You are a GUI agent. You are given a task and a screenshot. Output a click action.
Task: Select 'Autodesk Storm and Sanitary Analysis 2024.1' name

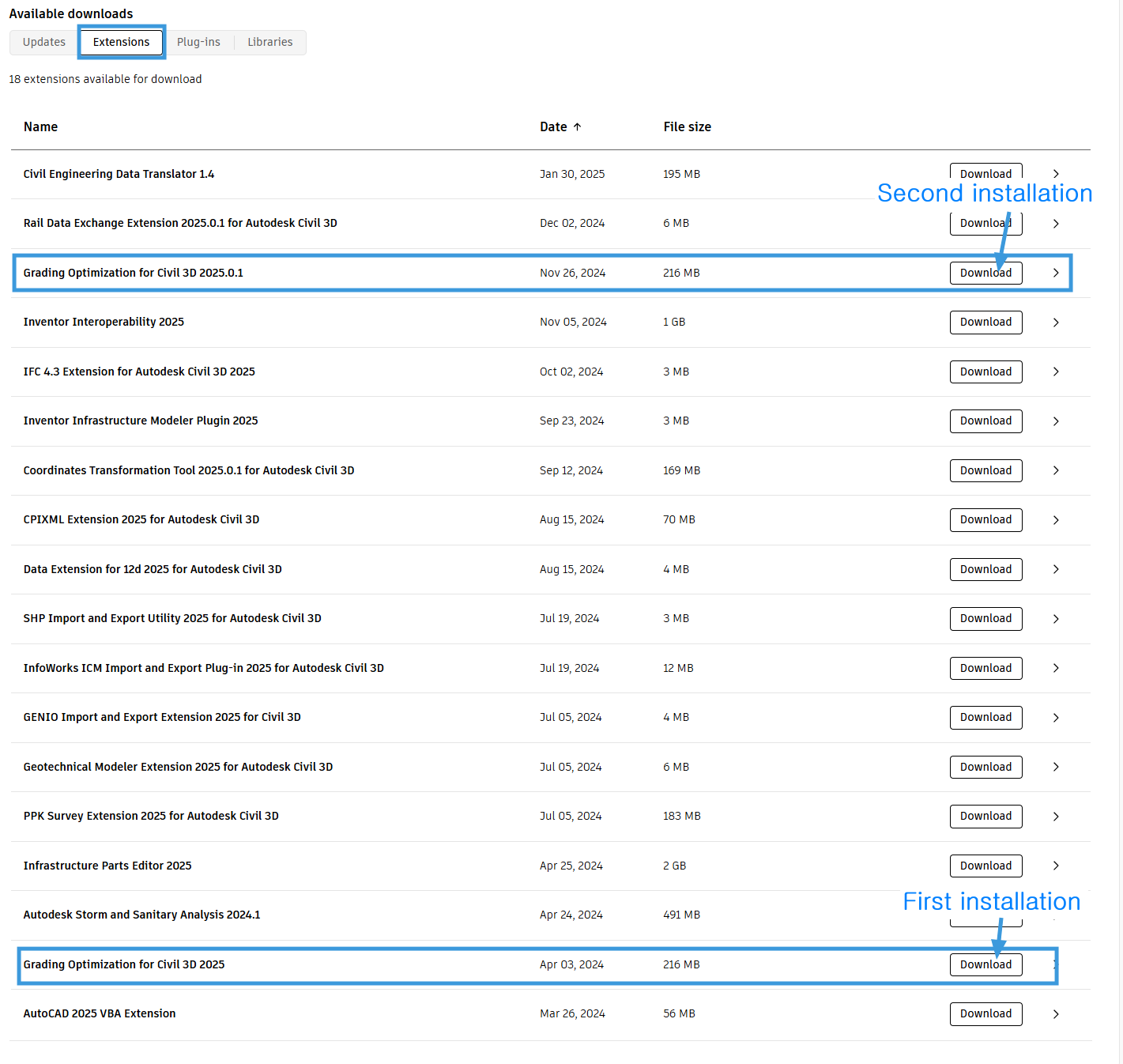click(x=141, y=915)
